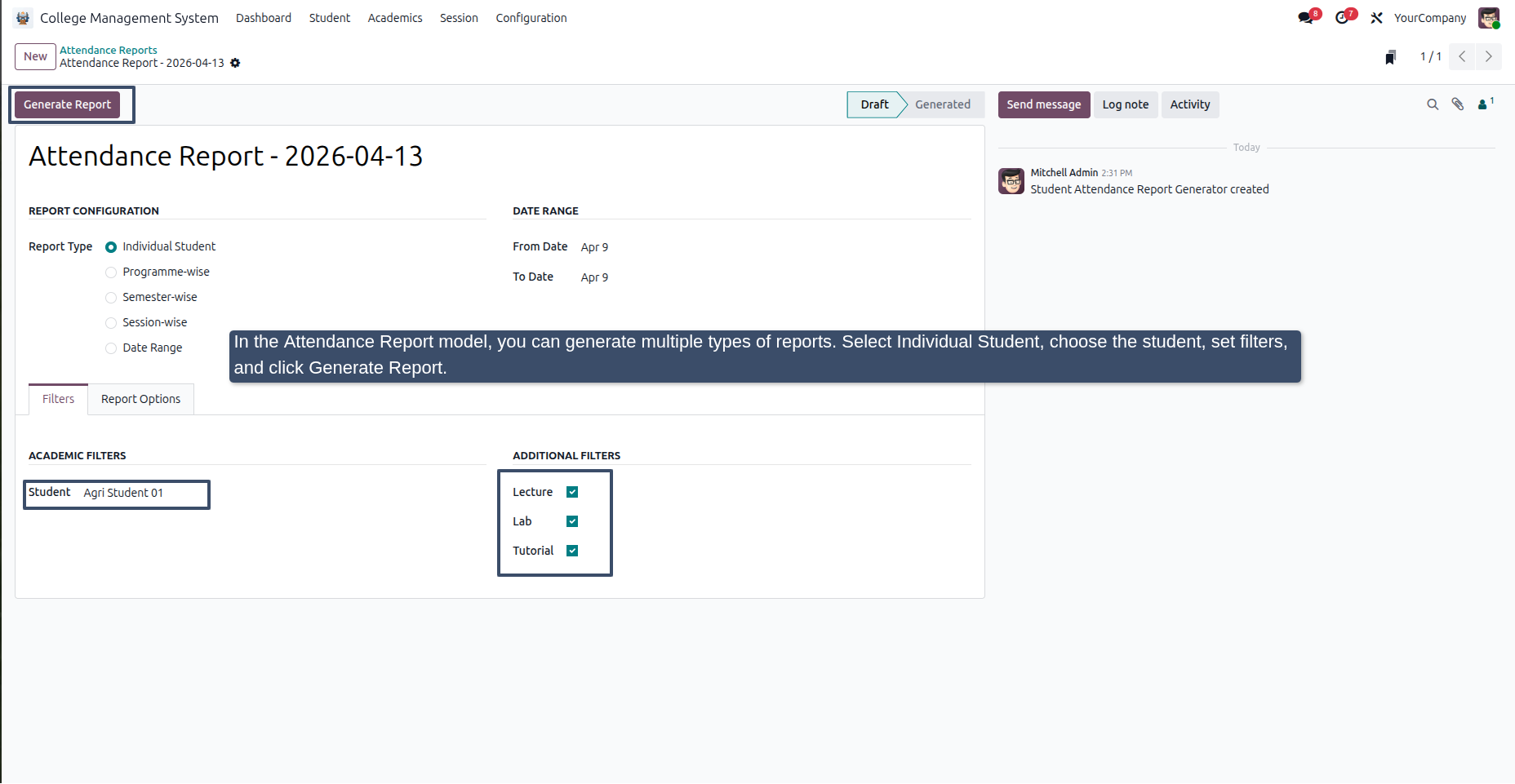Open the Academics menu

(x=395, y=18)
